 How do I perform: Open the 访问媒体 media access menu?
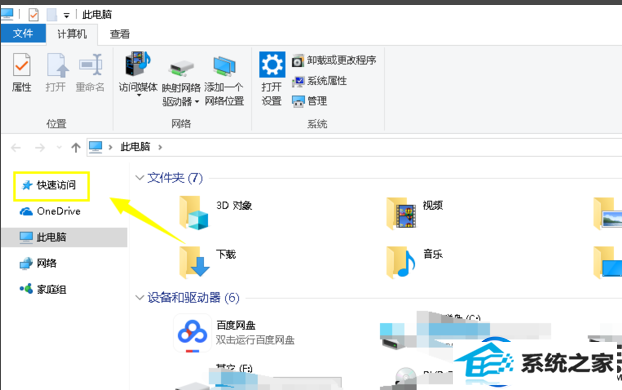(x=138, y=74)
